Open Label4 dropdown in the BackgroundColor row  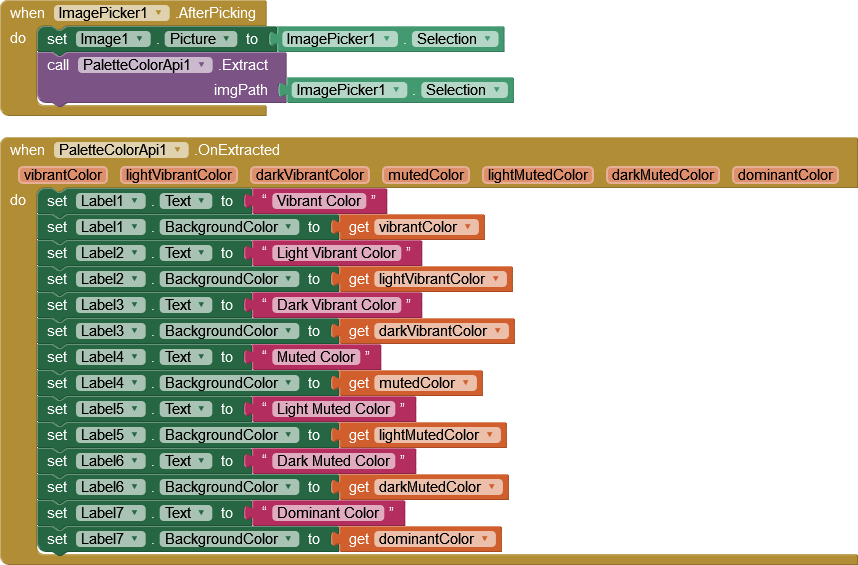tap(111, 383)
